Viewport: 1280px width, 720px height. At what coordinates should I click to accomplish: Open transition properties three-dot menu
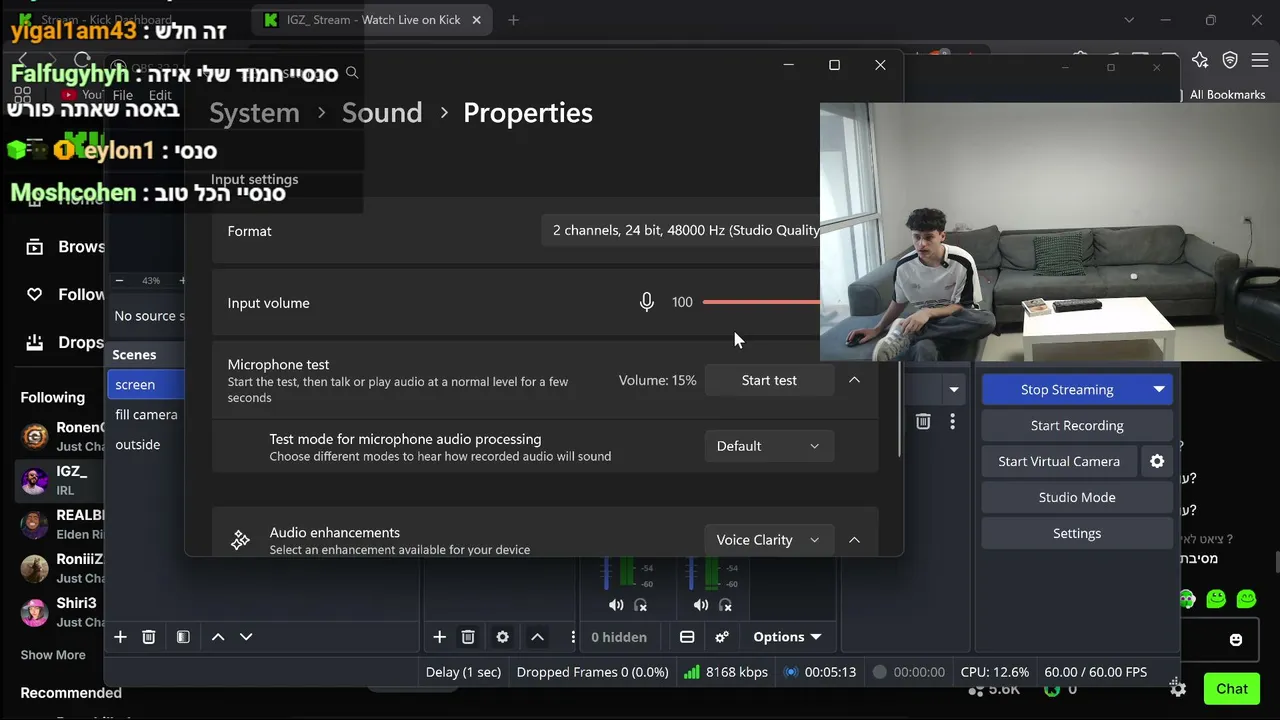[952, 422]
